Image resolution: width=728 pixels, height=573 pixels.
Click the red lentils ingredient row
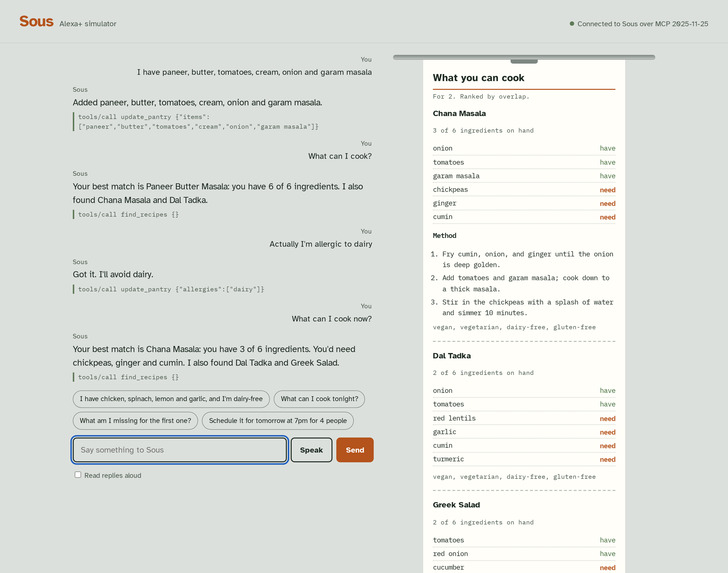(x=524, y=418)
